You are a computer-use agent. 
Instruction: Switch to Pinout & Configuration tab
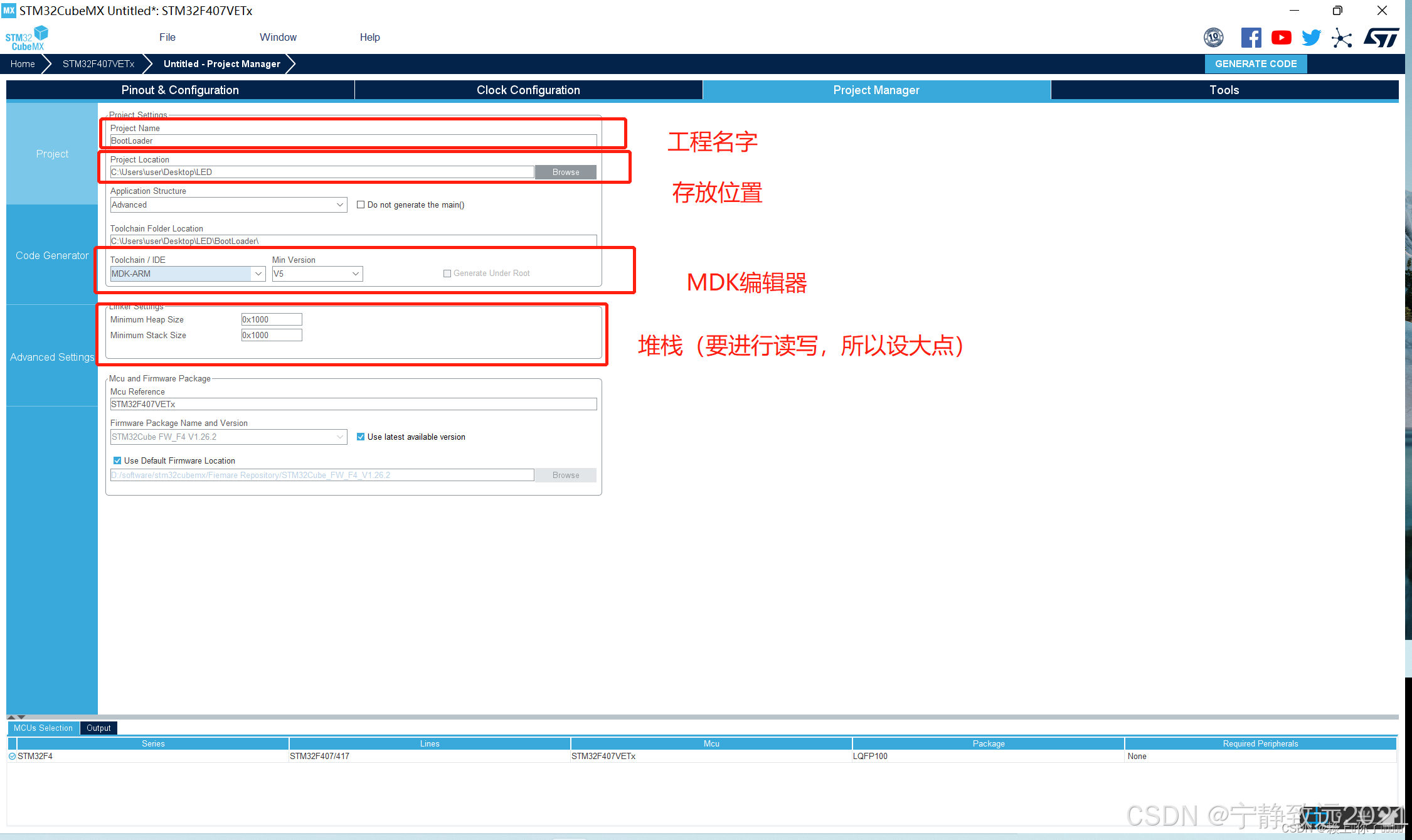click(180, 90)
